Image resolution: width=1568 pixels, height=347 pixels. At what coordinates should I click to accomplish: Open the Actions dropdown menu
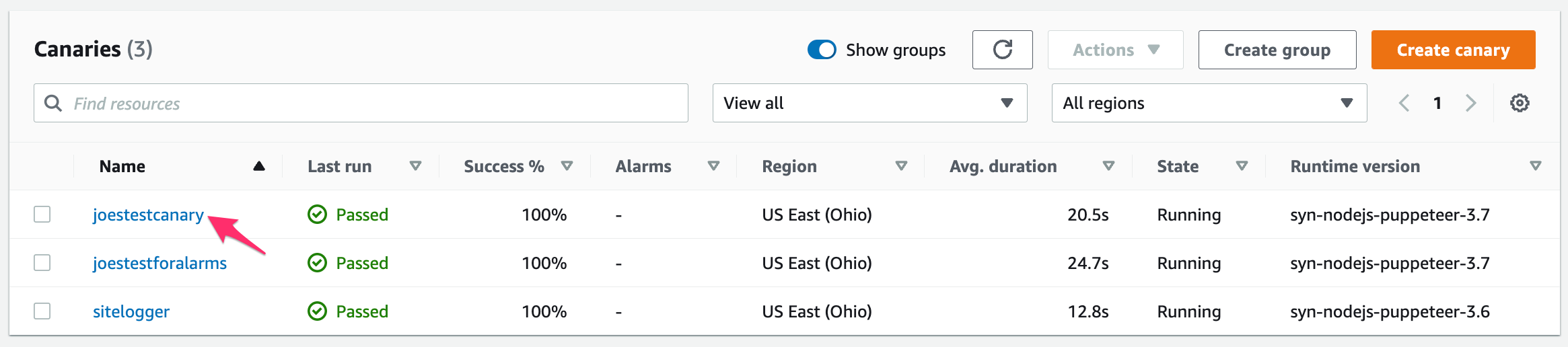click(x=1116, y=50)
